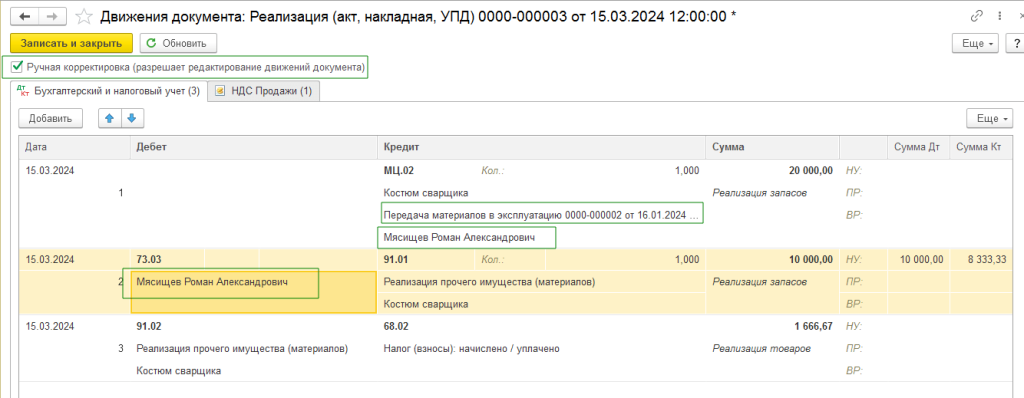
Task: Click quantity 1,000 in the МЦ.02 row
Action: [x=686, y=171]
